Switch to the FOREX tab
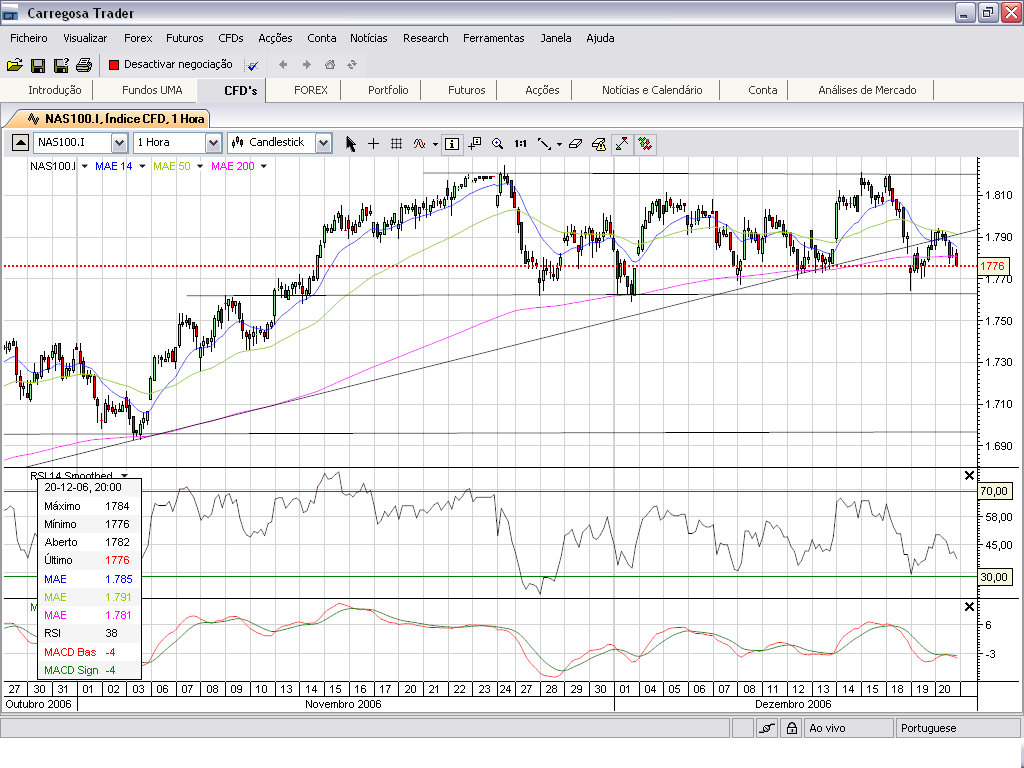This screenshot has height=768, width=1024. click(x=310, y=90)
